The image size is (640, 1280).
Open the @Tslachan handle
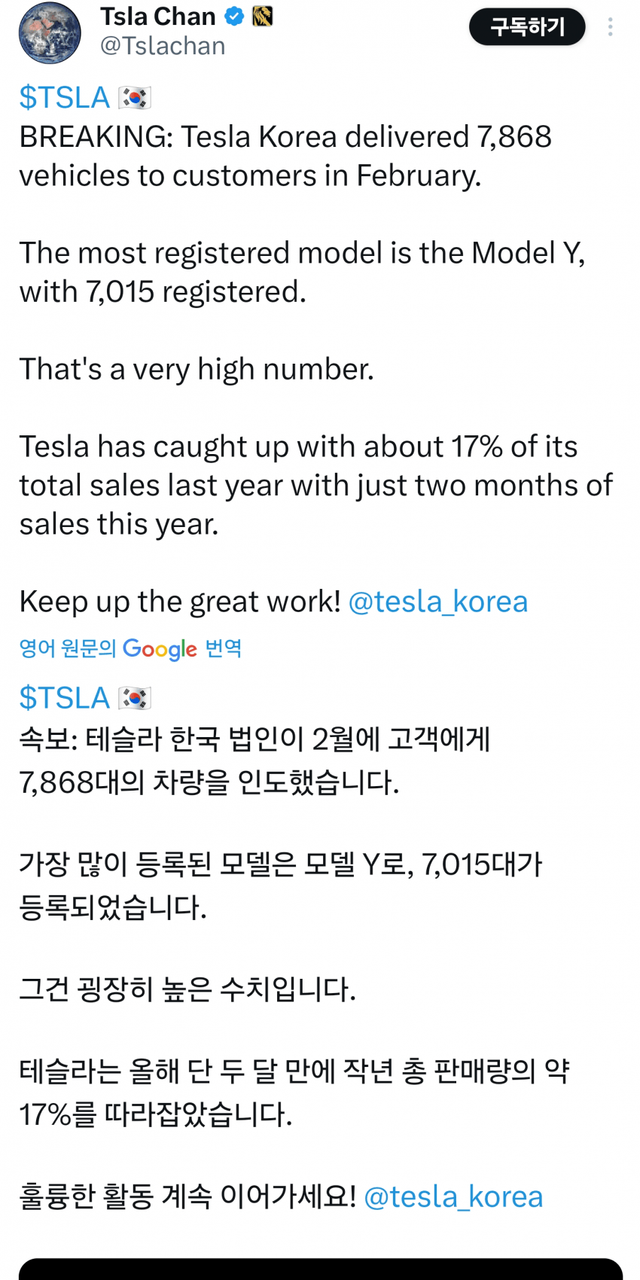[162, 45]
